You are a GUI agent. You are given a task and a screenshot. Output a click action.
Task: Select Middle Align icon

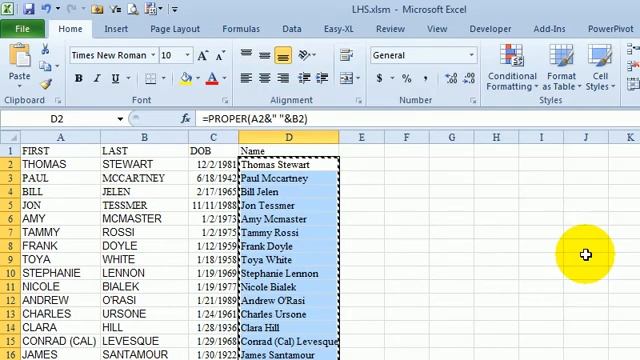264,55
